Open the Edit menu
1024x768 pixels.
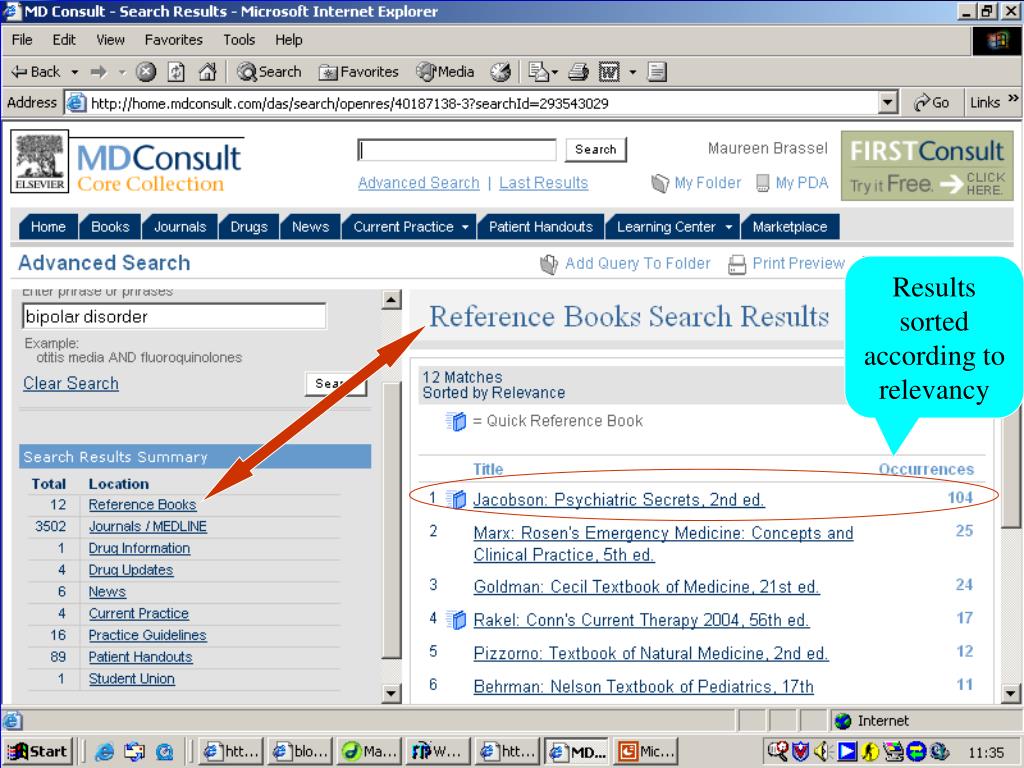pos(64,40)
